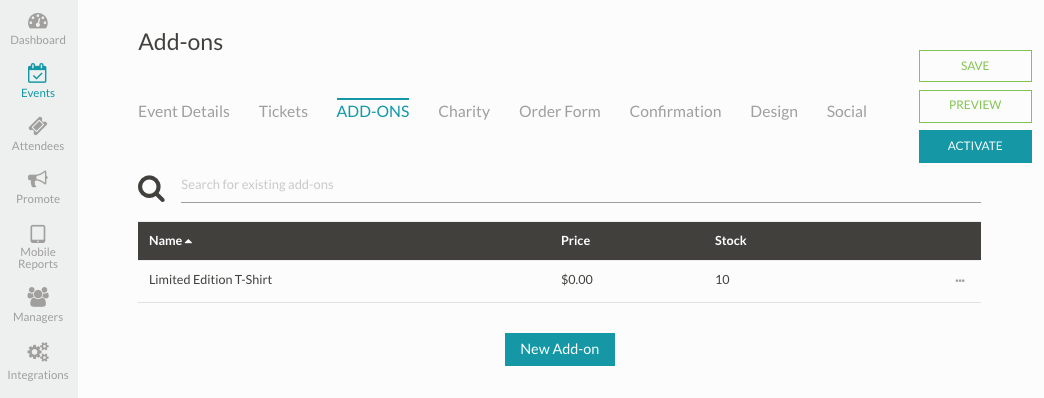Click the PREVIEW button
Image resolution: width=1044 pixels, height=398 pixels.
975,106
